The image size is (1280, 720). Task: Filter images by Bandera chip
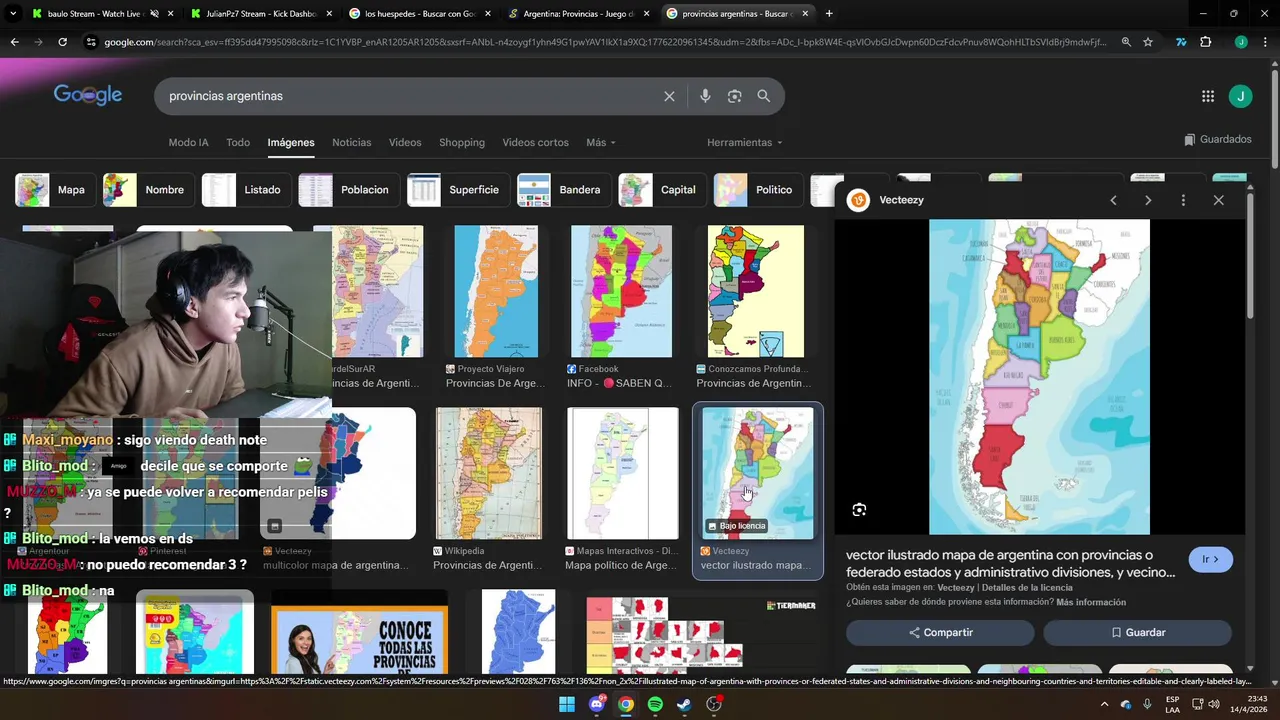tap(564, 190)
